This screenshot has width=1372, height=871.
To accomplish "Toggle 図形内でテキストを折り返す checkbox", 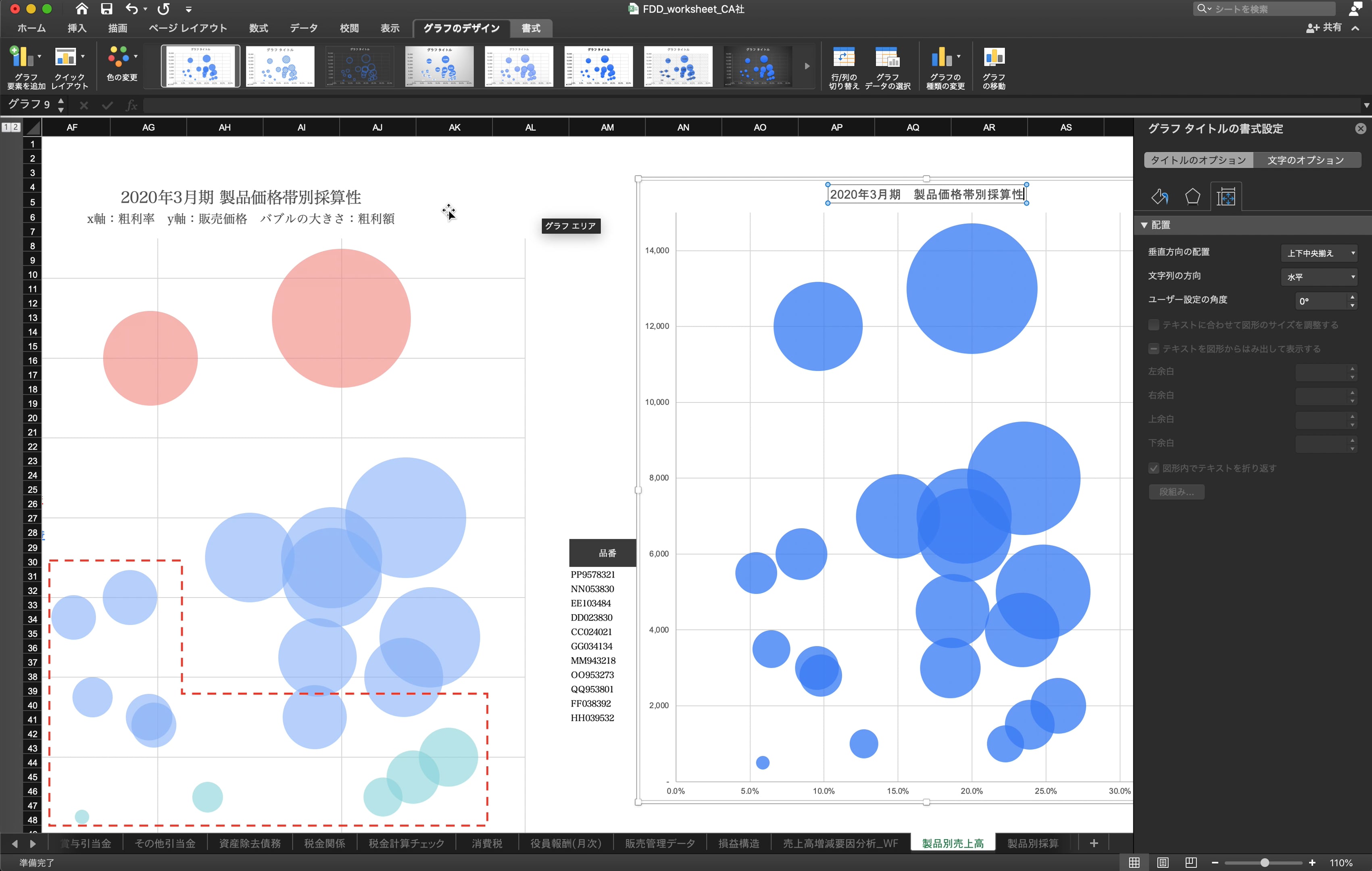I will pos(1154,468).
